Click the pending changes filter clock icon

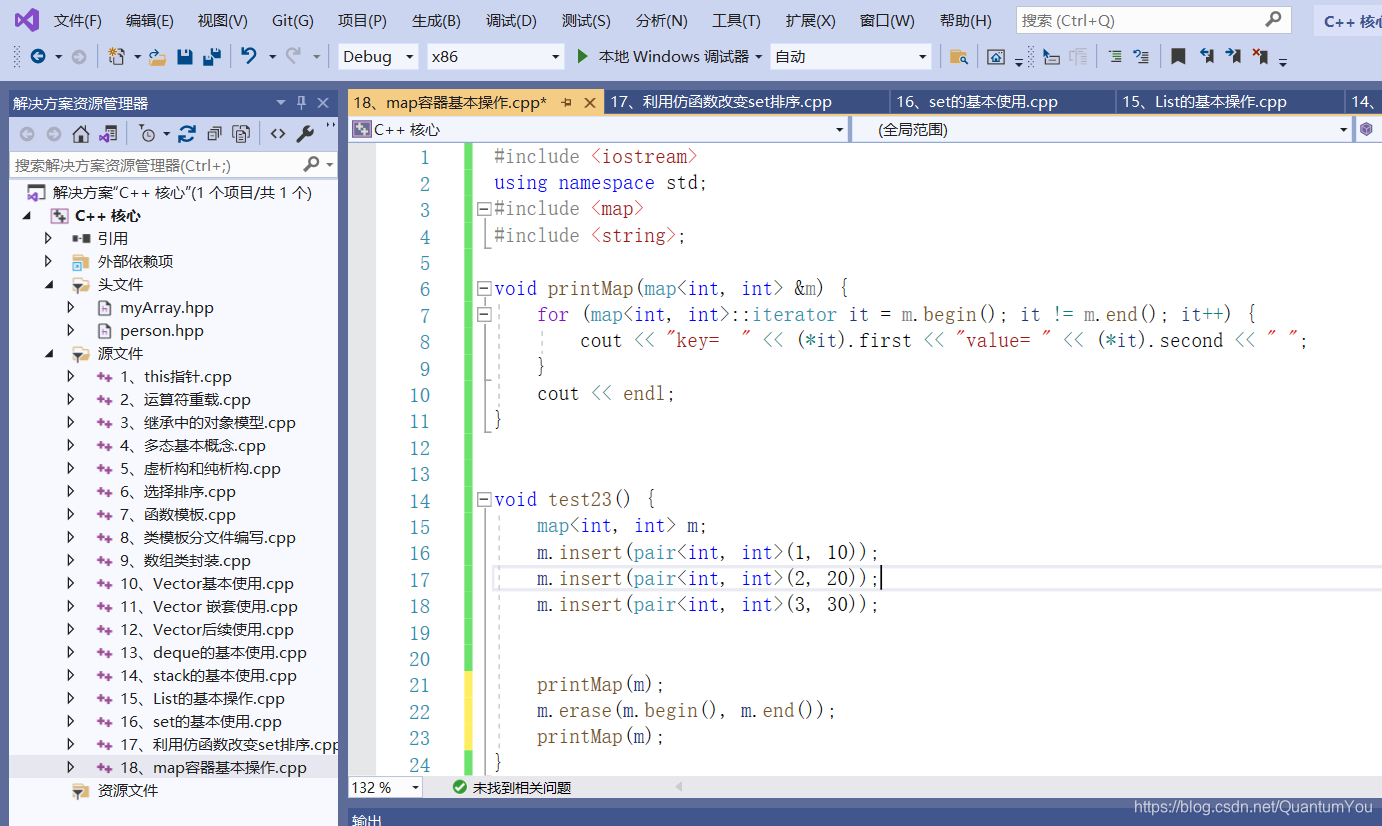(x=147, y=134)
